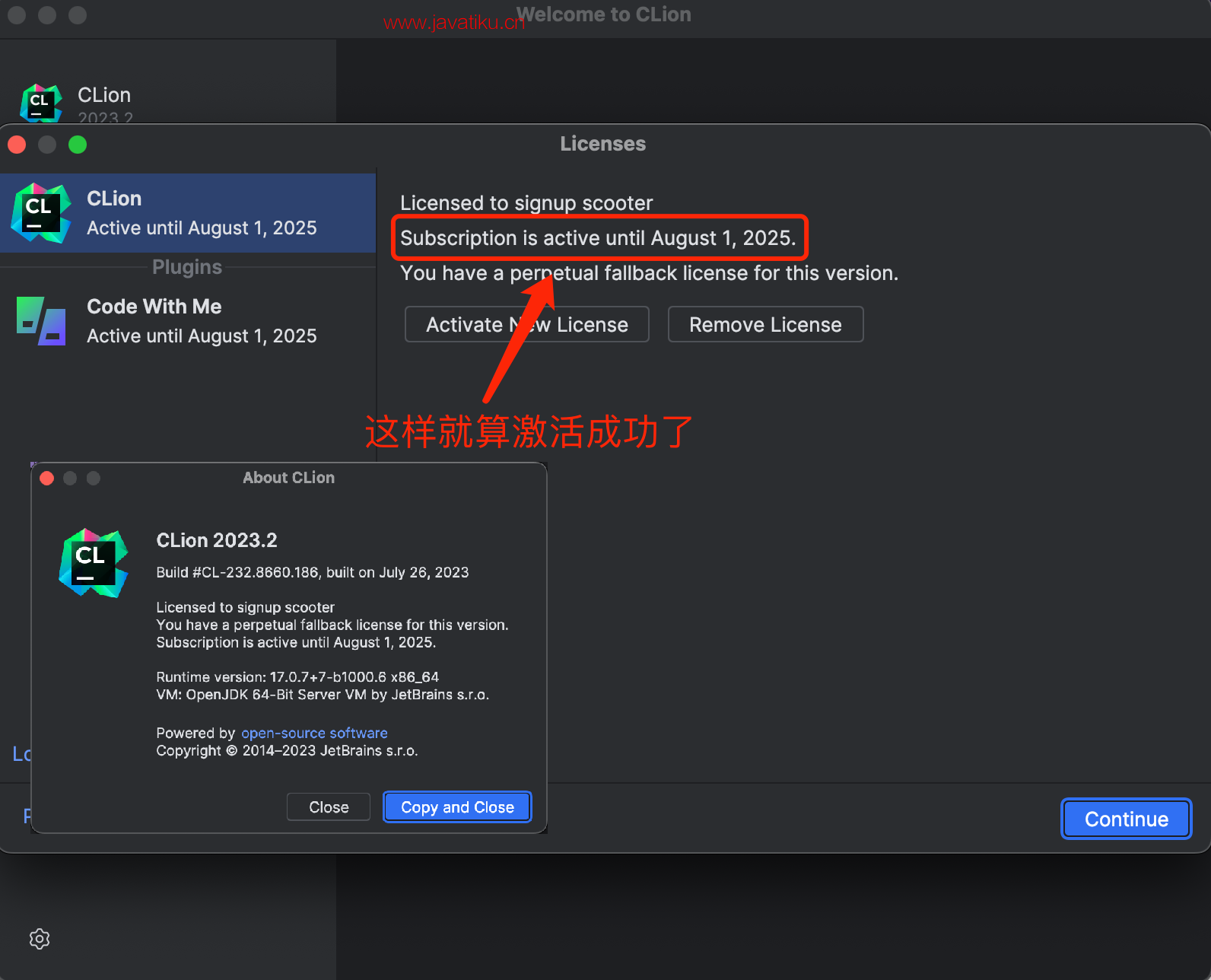Click the Licenses window title bar

pyautogui.click(x=602, y=144)
